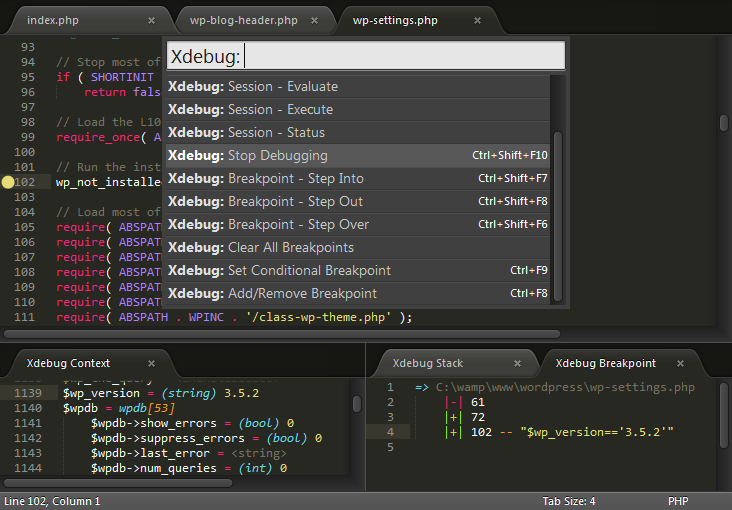Click line number 95 in the gutter
Image resolution: width=732 pixels, height=510 pixels.
point(28,77)
